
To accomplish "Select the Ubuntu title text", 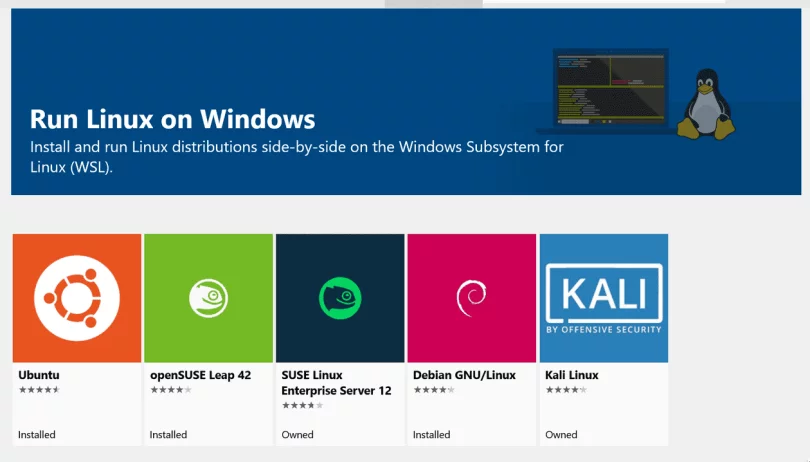I will 39,375.
